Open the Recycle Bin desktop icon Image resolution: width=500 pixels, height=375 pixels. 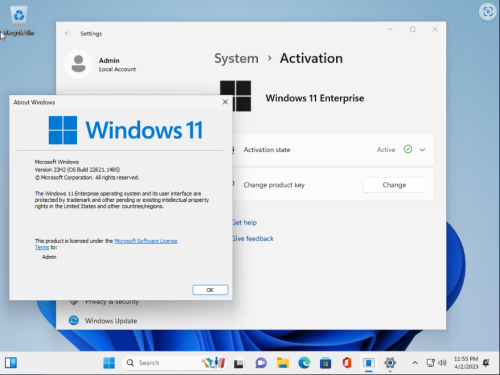click(19, 21)
